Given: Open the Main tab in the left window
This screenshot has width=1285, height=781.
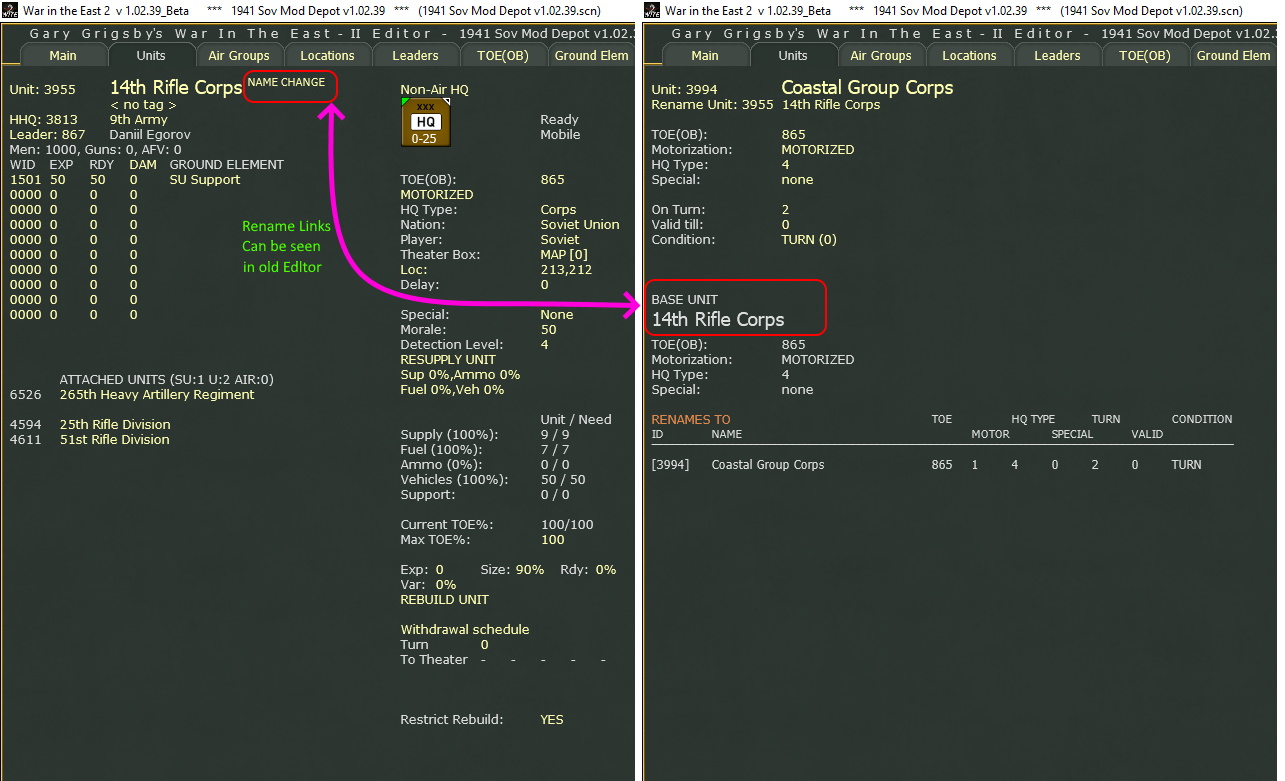Looking at the screenshot, I should tap(63, 56).
